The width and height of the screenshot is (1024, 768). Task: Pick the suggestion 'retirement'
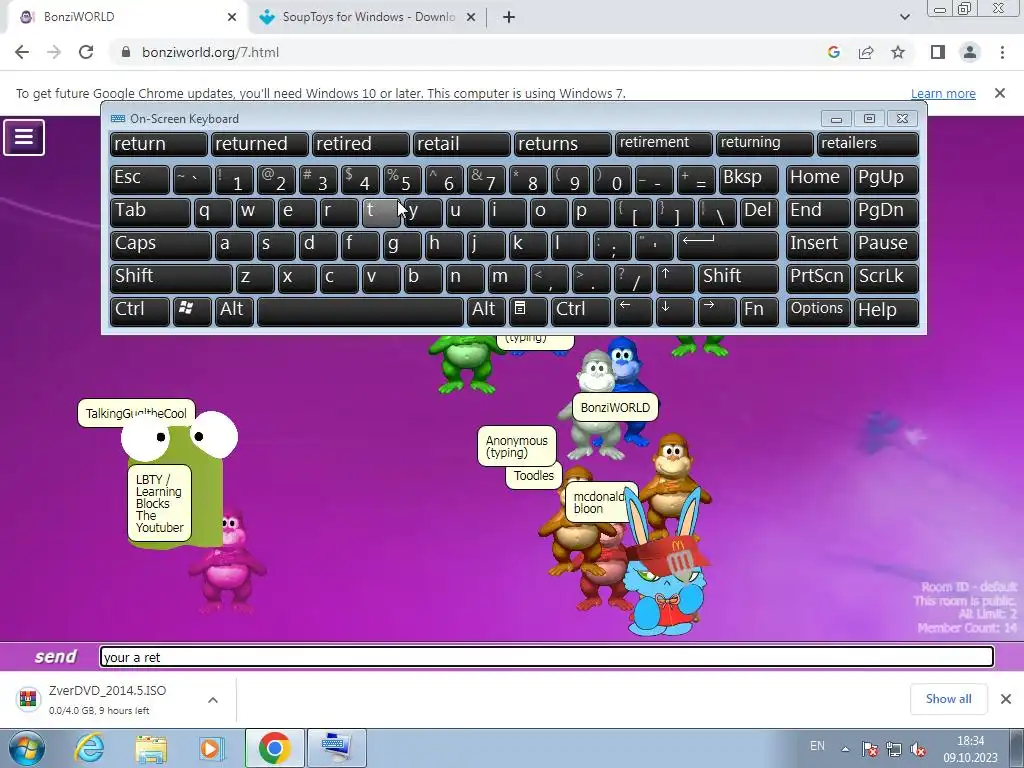[664, 144]
